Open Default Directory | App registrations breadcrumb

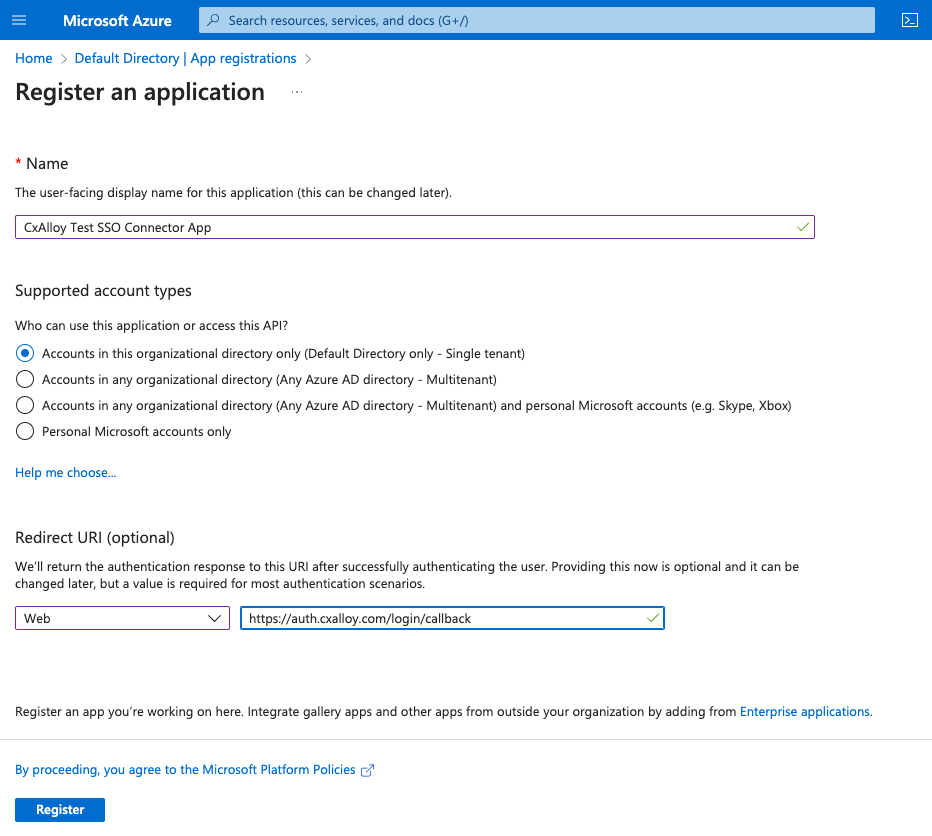pos(185,58)
